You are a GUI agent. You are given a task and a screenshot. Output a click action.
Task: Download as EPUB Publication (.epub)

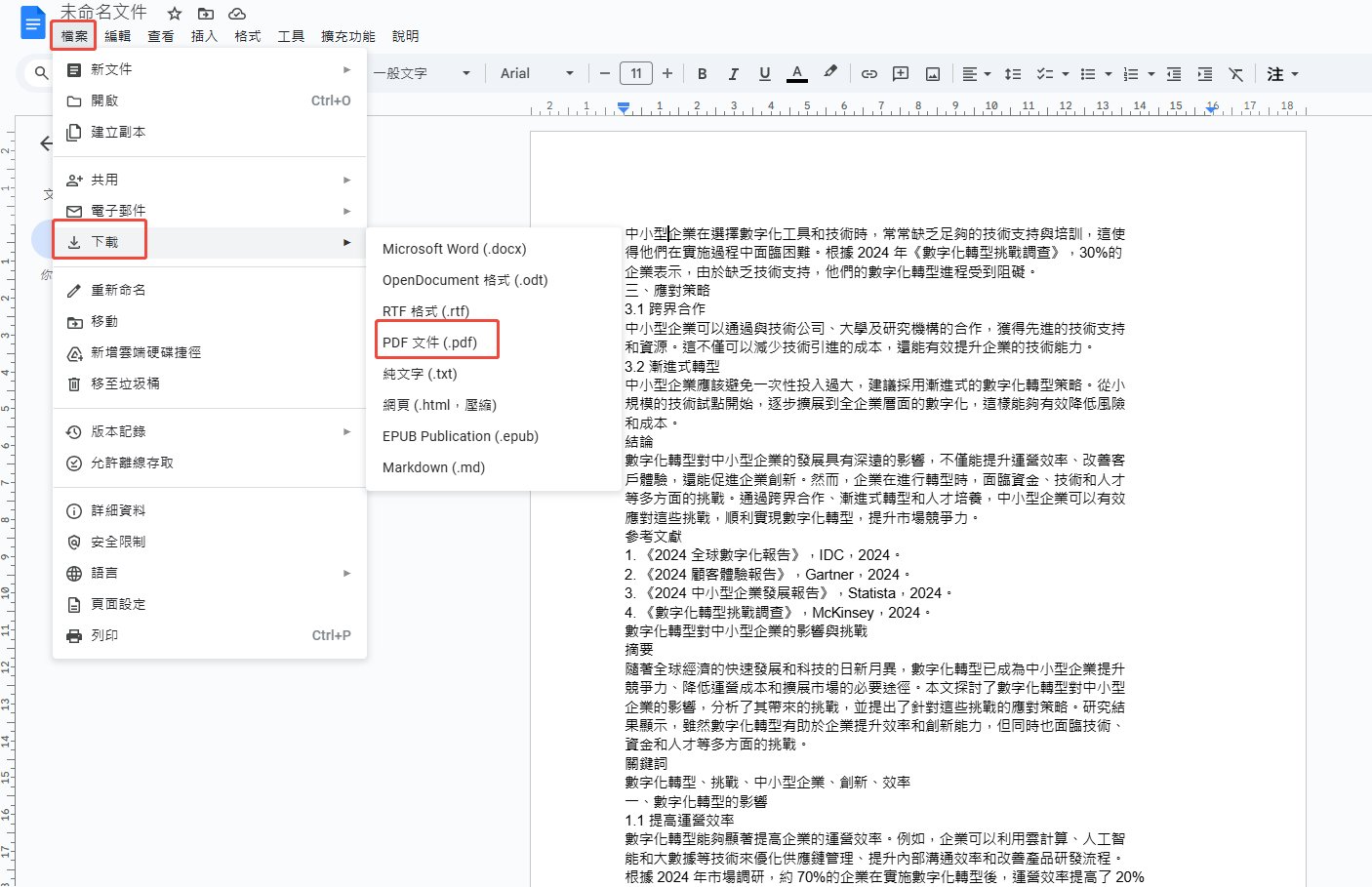pyautogui.click(x=494, y=436)
